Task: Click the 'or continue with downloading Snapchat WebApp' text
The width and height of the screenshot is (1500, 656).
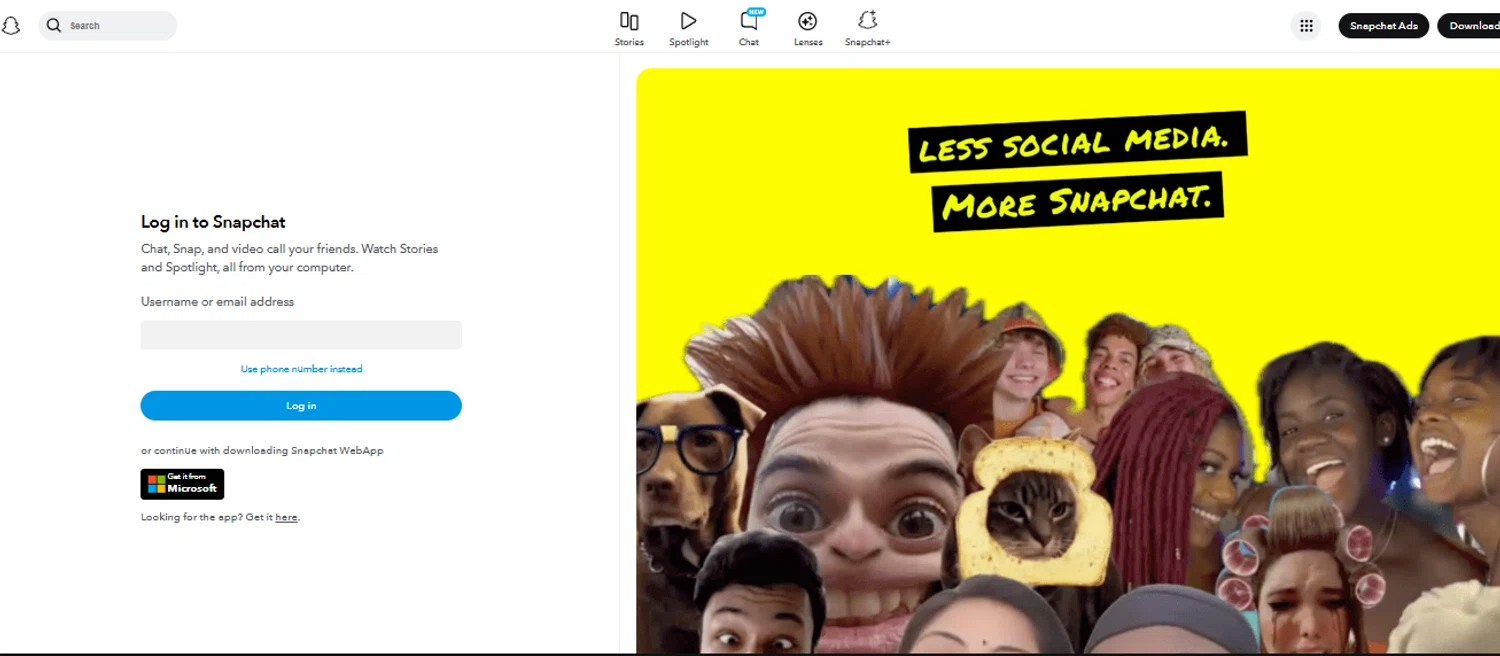Action: pyautogui.click(x=262, y=450)
